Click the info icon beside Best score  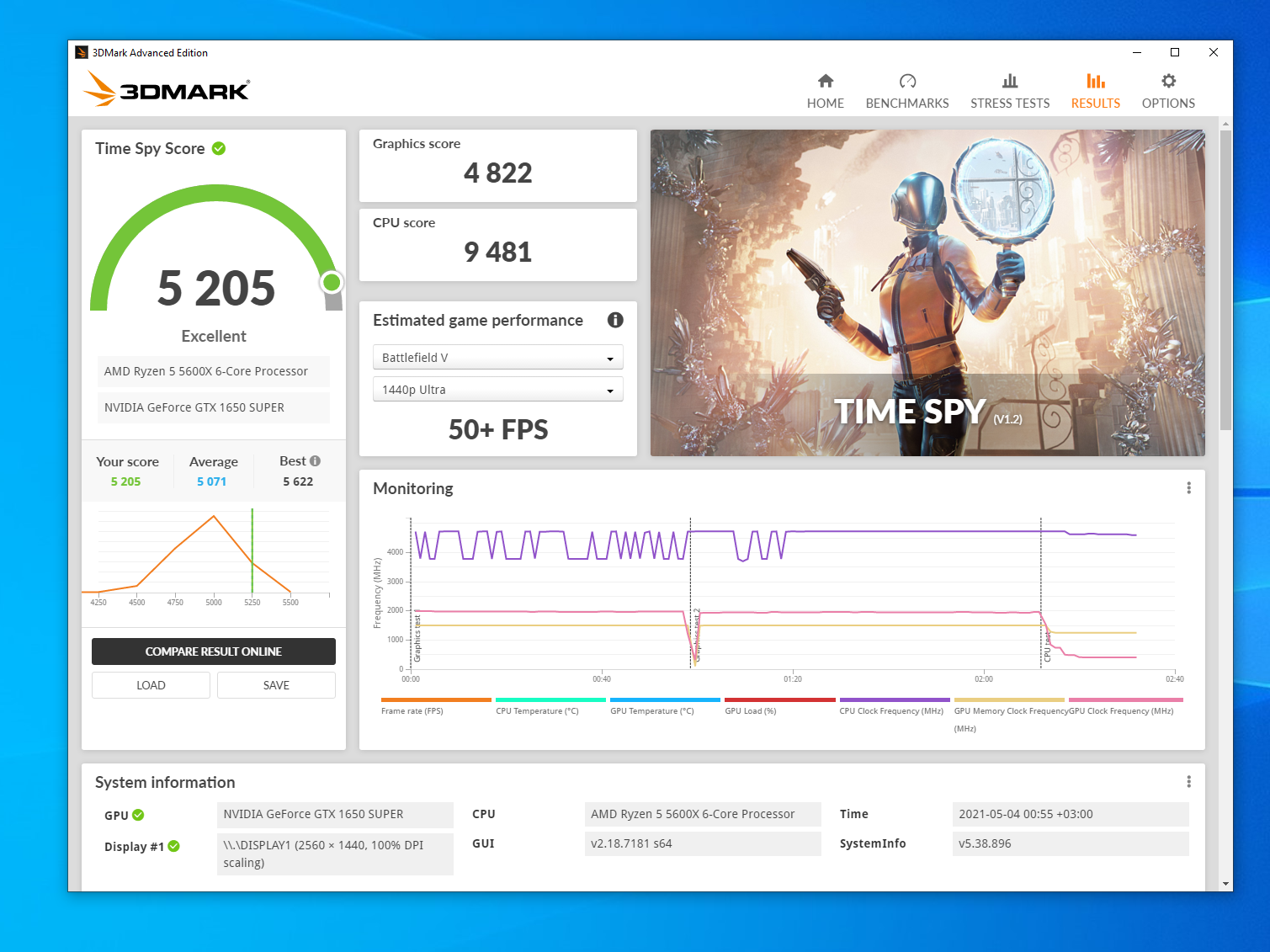click(x=315, y=460)
